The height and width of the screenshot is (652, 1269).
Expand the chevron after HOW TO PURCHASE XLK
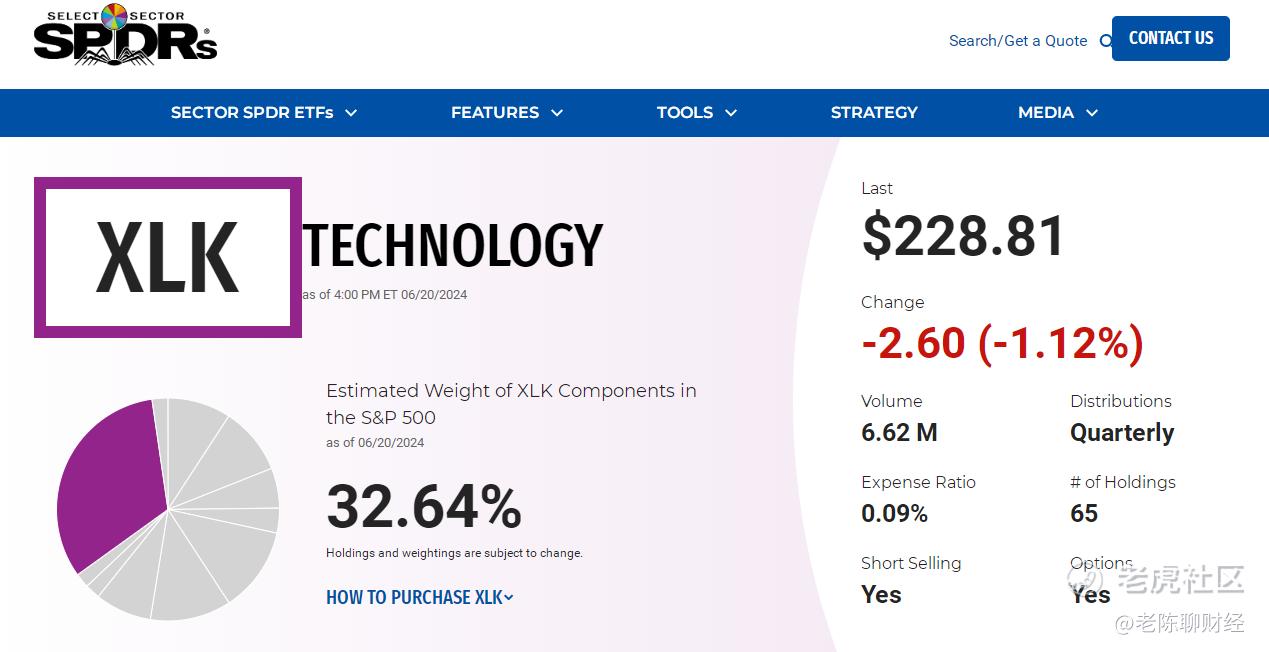pyautogui.click(x=509, y=597)
